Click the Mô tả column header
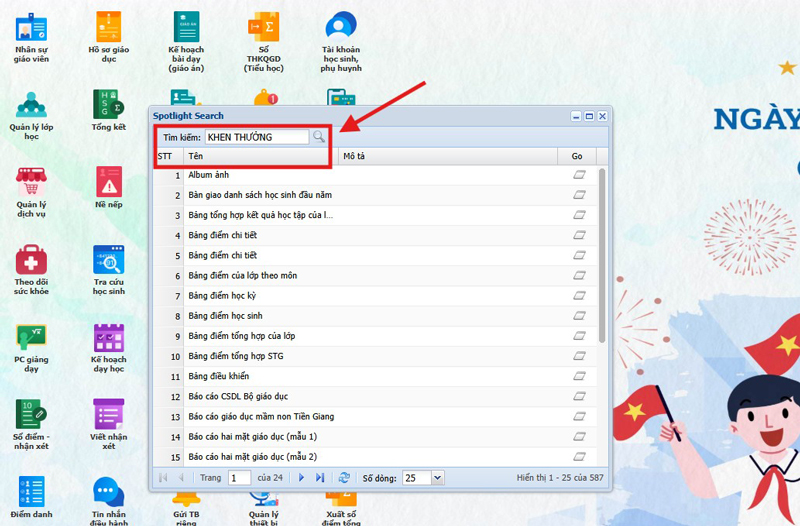 point(447,156)
